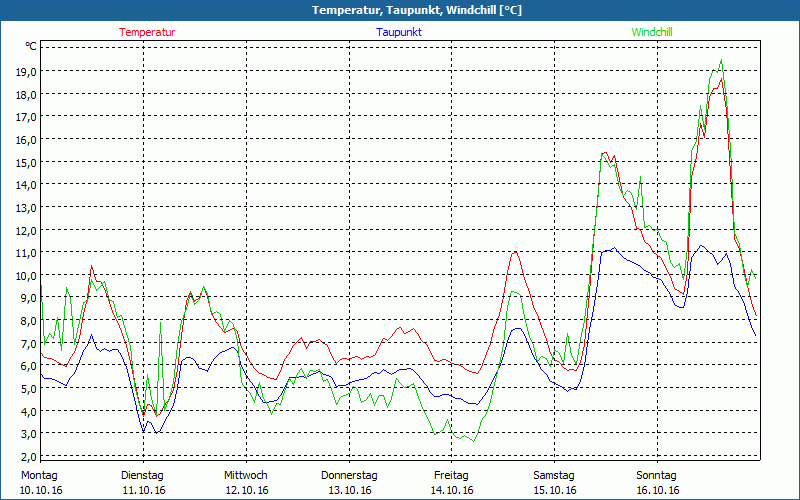
Task: Click the date 14.10.16
Action: click(x=452, y=490)
